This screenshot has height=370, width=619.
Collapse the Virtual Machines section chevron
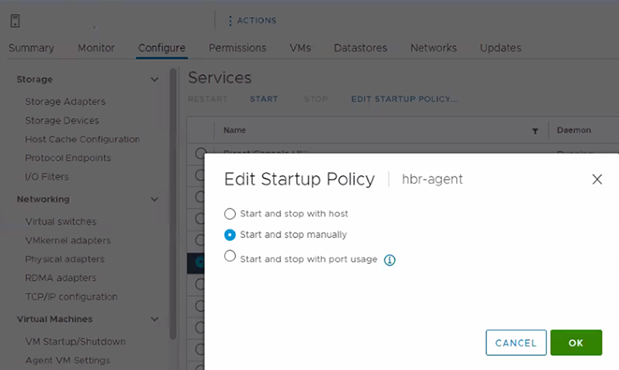[x=154, y=319]
